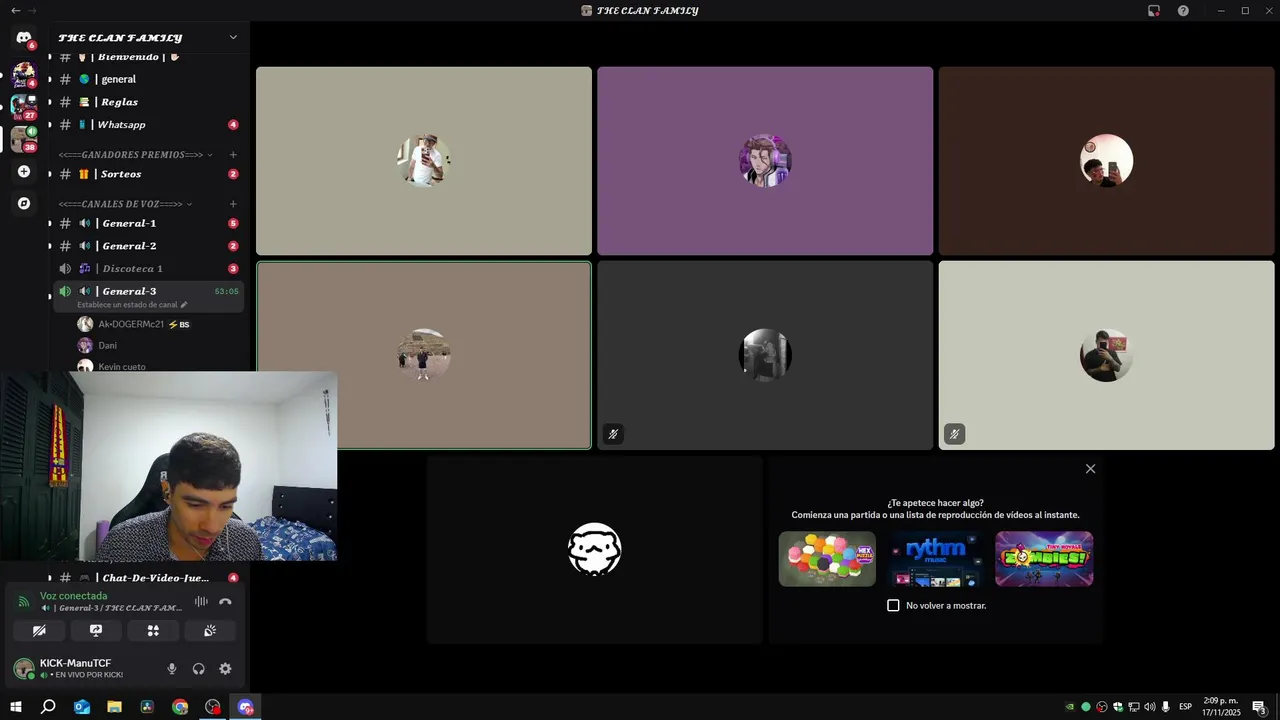Viewport: 1280px width, 720px height.
Task: Open system volume tray icon
Action: pos(1149,707)
